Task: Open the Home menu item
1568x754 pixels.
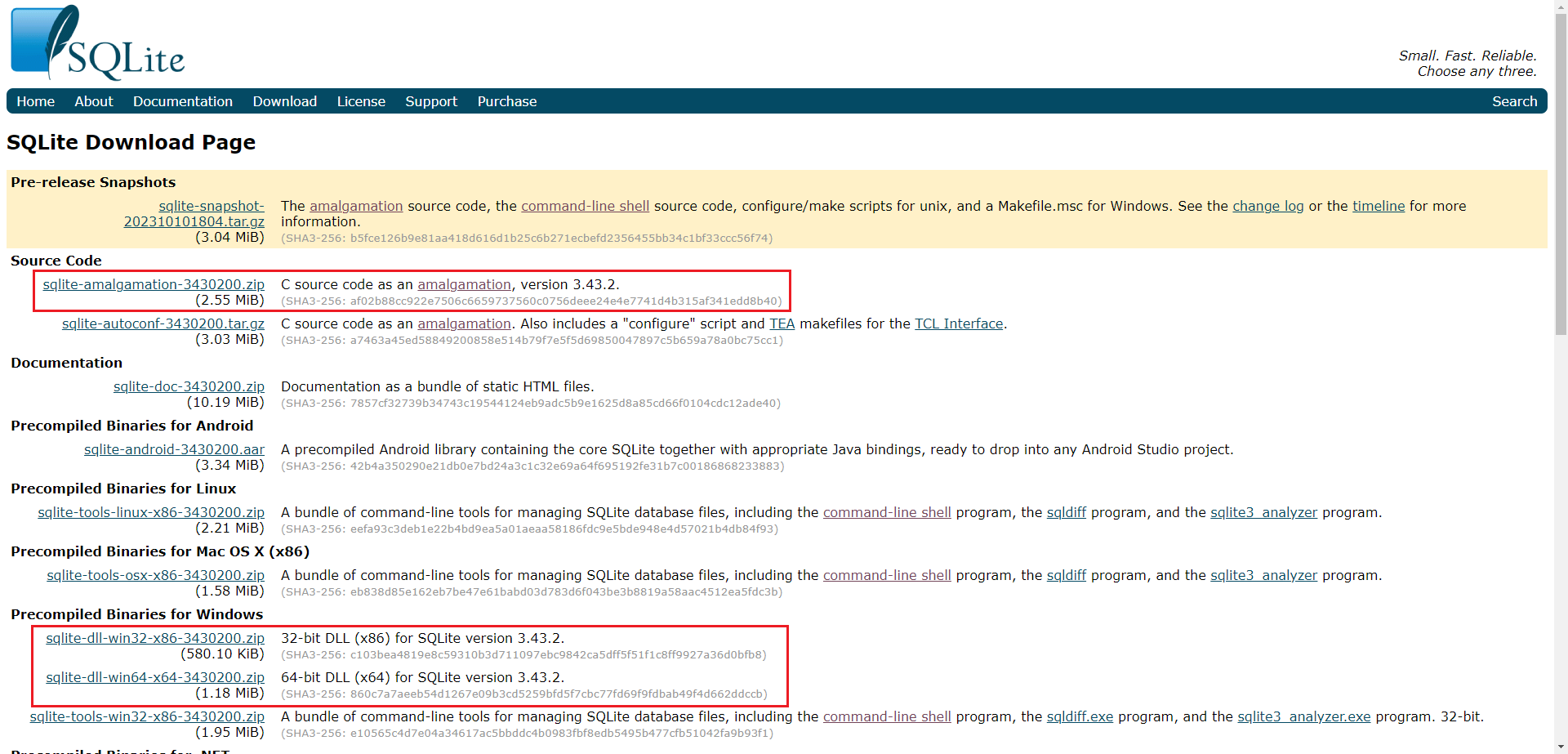Action: (36, 101)
